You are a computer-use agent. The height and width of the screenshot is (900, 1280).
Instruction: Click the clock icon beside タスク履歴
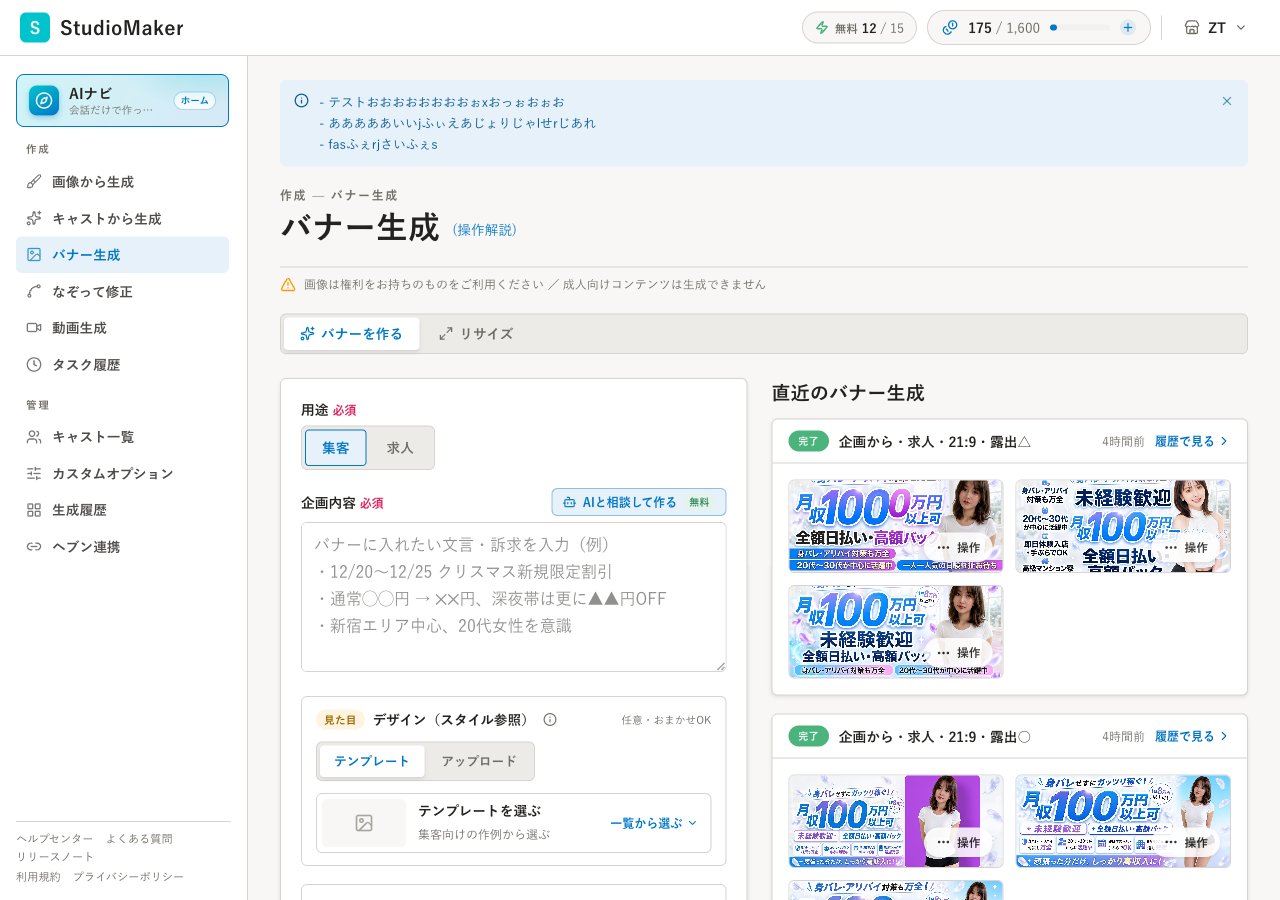click(34, 364)
